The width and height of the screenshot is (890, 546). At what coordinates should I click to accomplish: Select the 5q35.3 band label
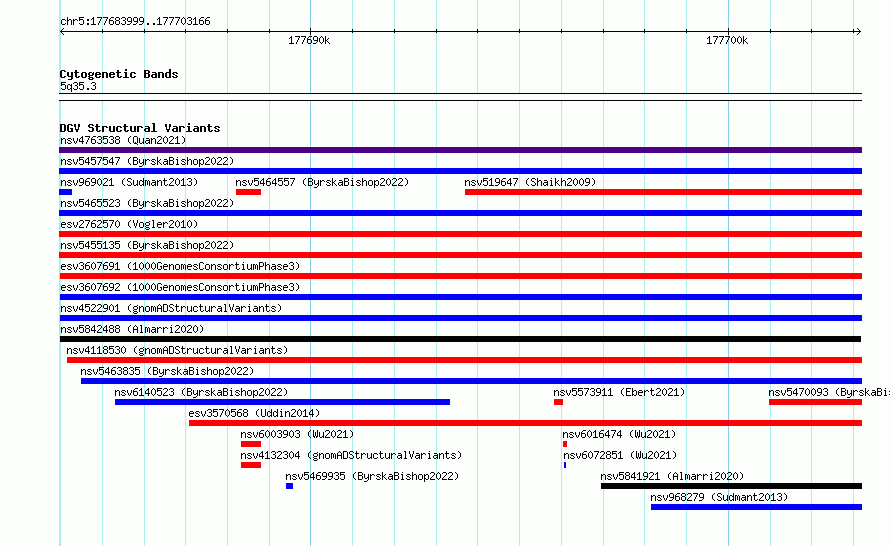[x=78, y=86]
